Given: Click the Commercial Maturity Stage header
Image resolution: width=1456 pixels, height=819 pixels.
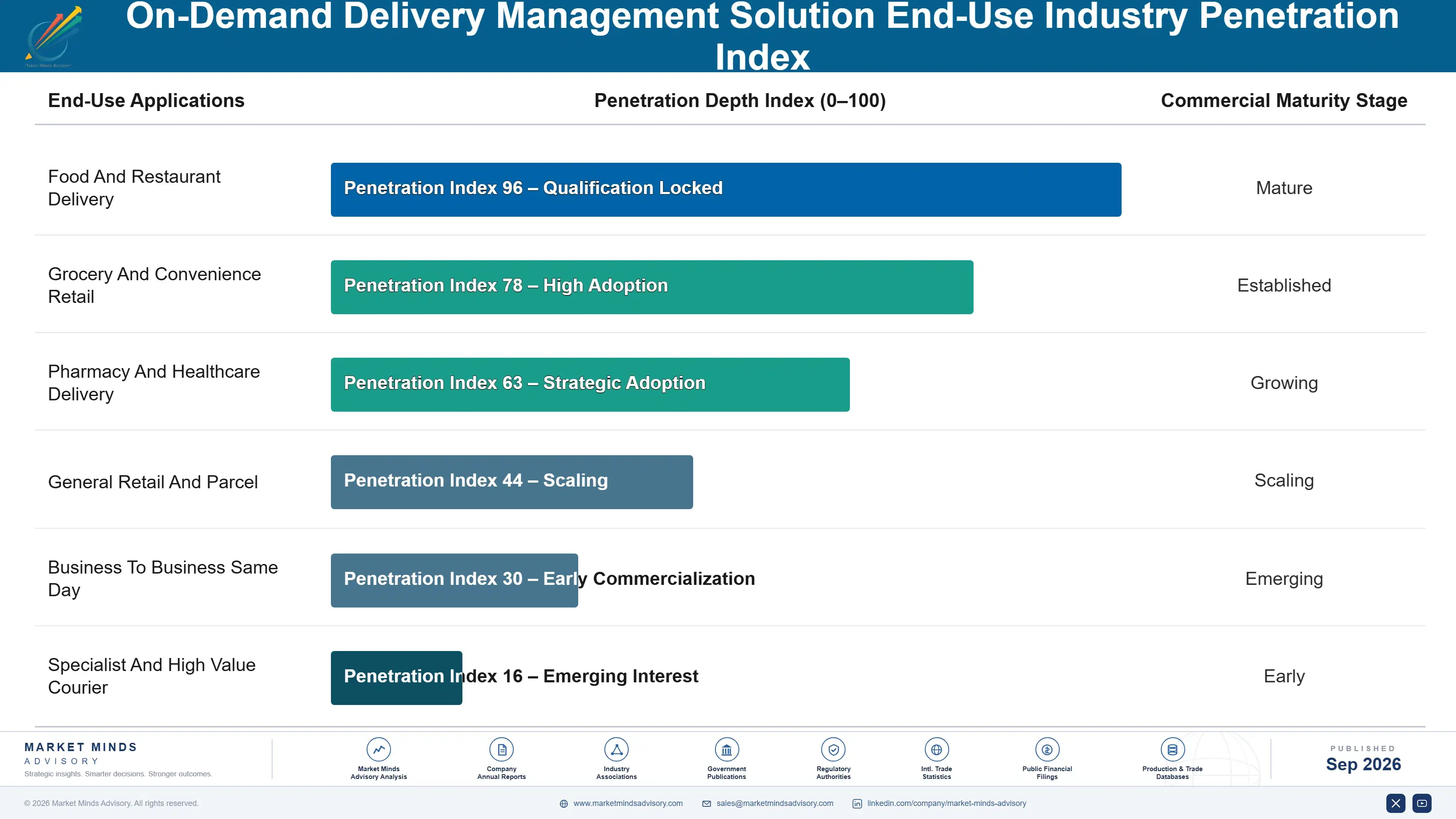Looking at the screenshot, I should [1284, 101].
